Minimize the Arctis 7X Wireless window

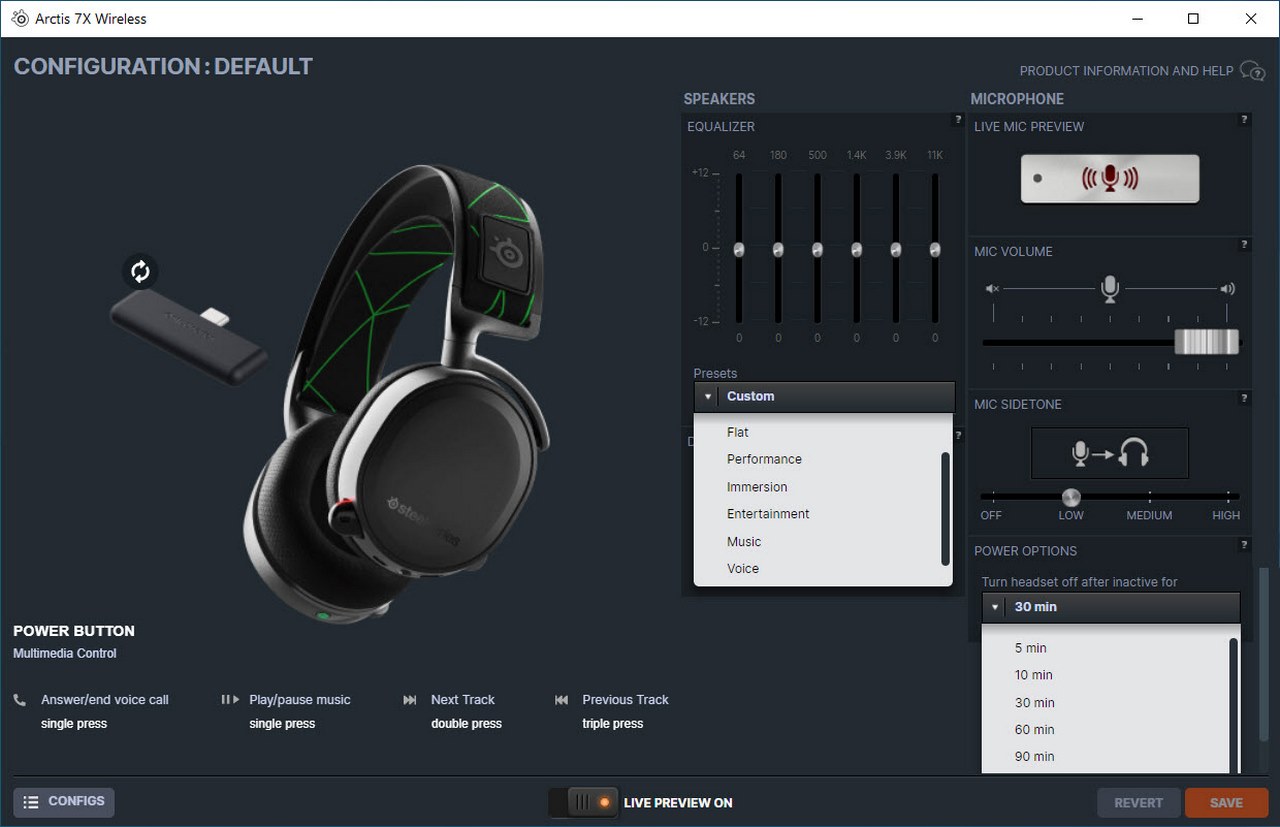pos(1138,18)
